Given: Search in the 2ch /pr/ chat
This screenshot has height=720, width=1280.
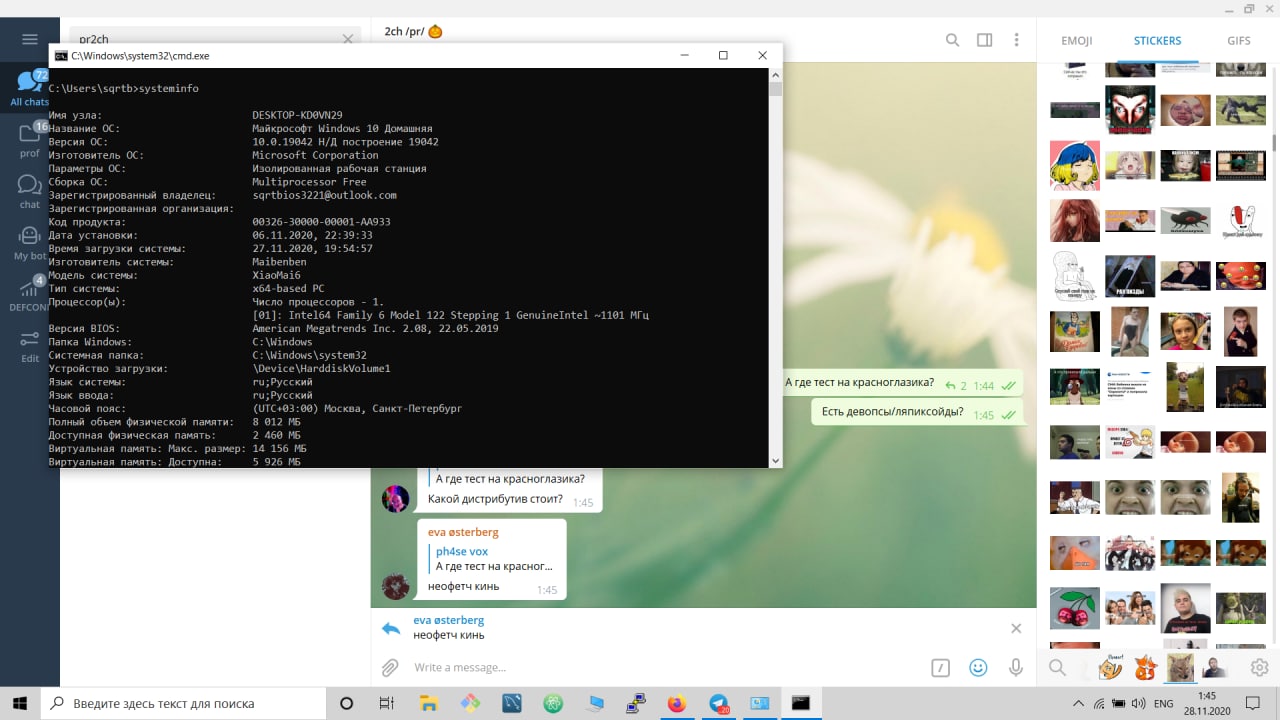Looking at the screenshot, I should (x=953, y=40).
